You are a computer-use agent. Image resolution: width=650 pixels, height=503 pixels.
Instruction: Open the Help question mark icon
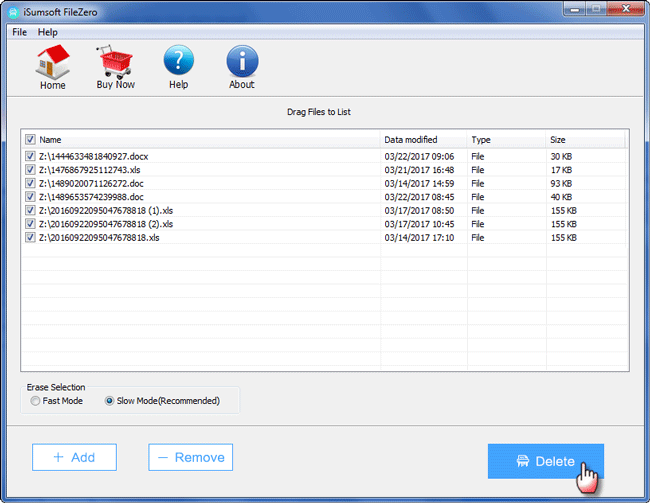pyautogui.click(x=178, y=67)
